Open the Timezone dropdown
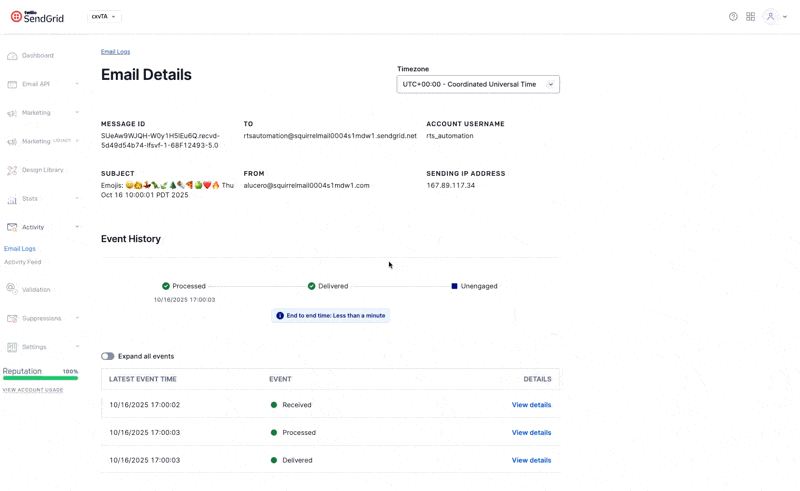 pos(478,85)
